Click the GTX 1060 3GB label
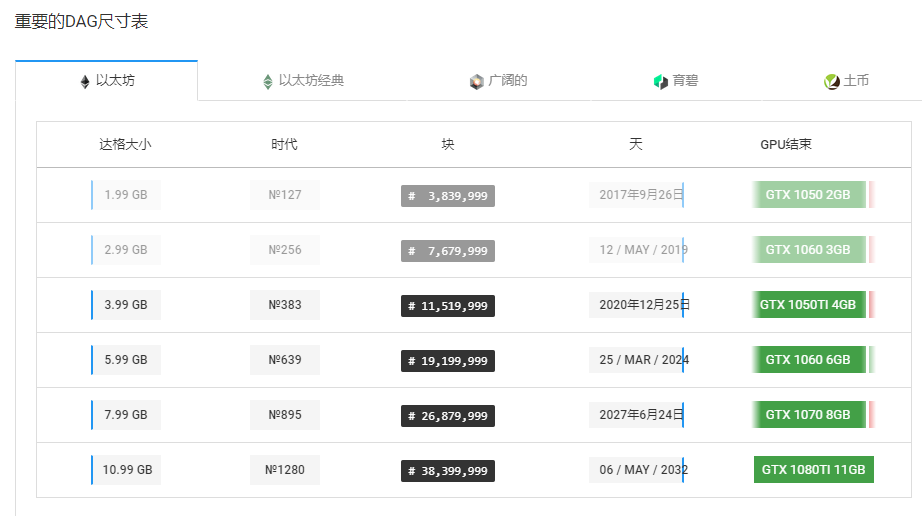This screenshot has height=516, width=922. point(808,250)
